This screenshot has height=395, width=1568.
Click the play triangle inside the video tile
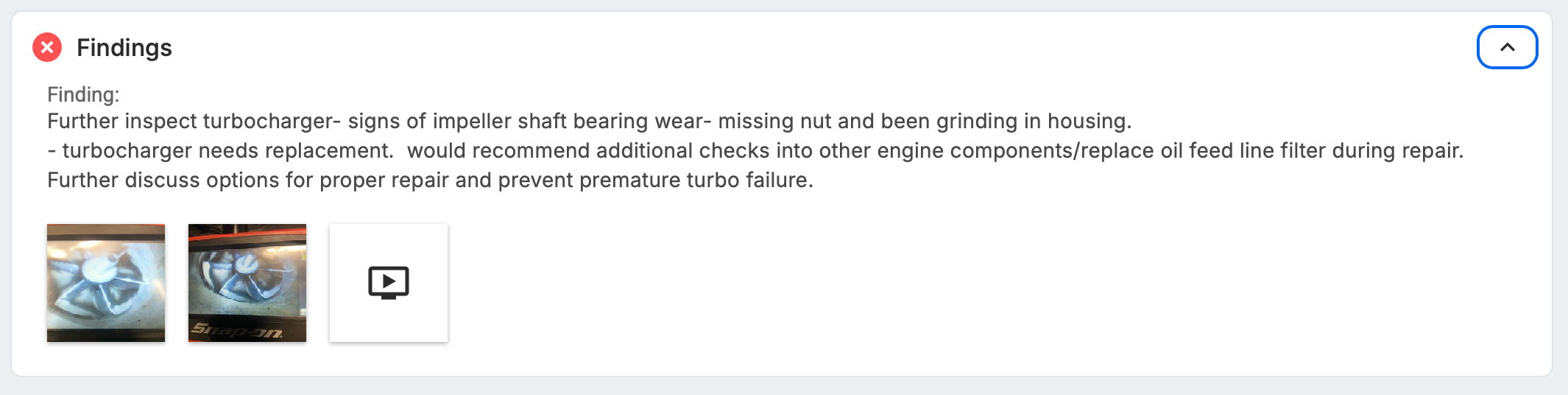pos(389,281)
